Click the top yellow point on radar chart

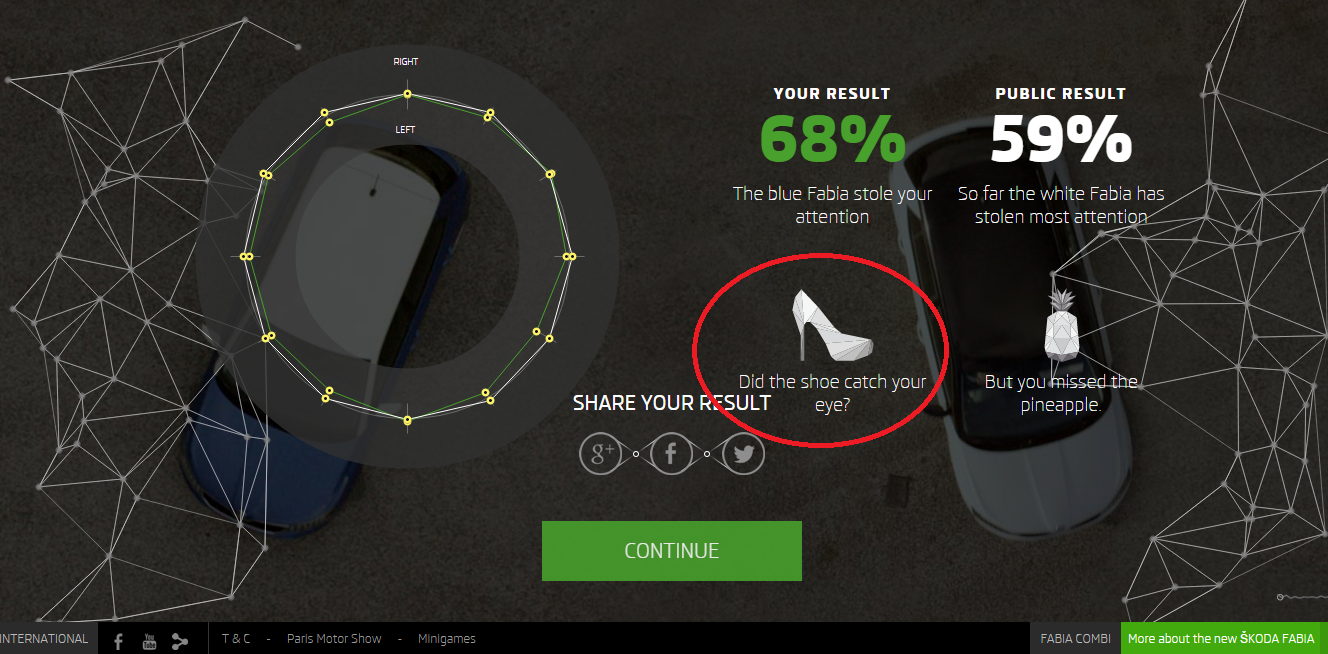(x=407, y=94)
